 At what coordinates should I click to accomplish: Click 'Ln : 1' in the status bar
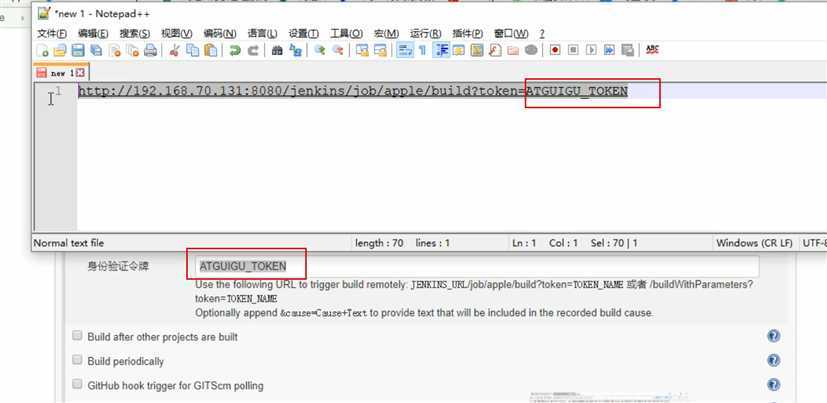(x=524, y=243)
